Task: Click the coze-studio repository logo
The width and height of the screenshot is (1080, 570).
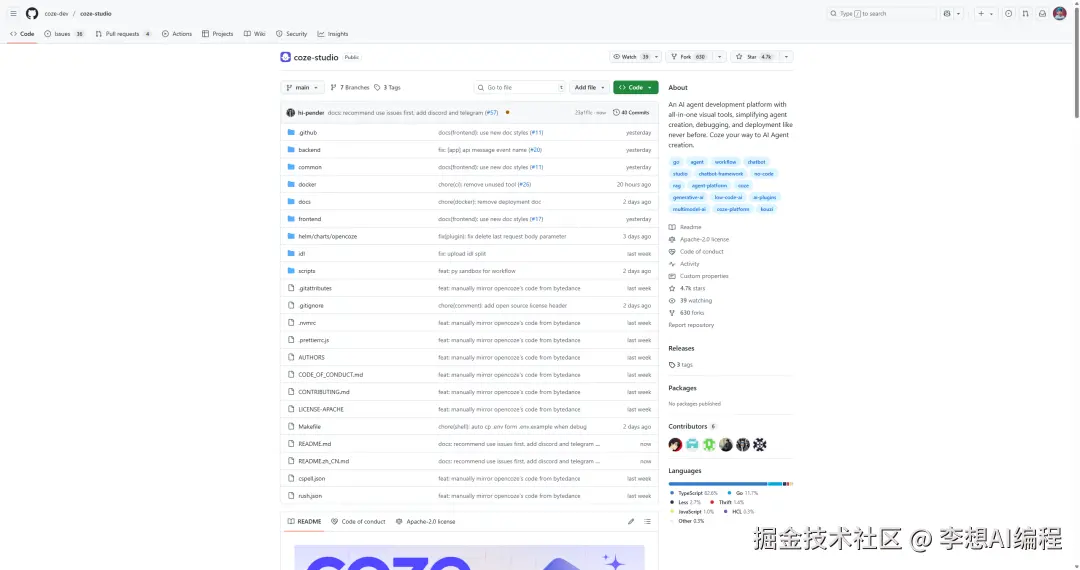Action: point(285,57)
